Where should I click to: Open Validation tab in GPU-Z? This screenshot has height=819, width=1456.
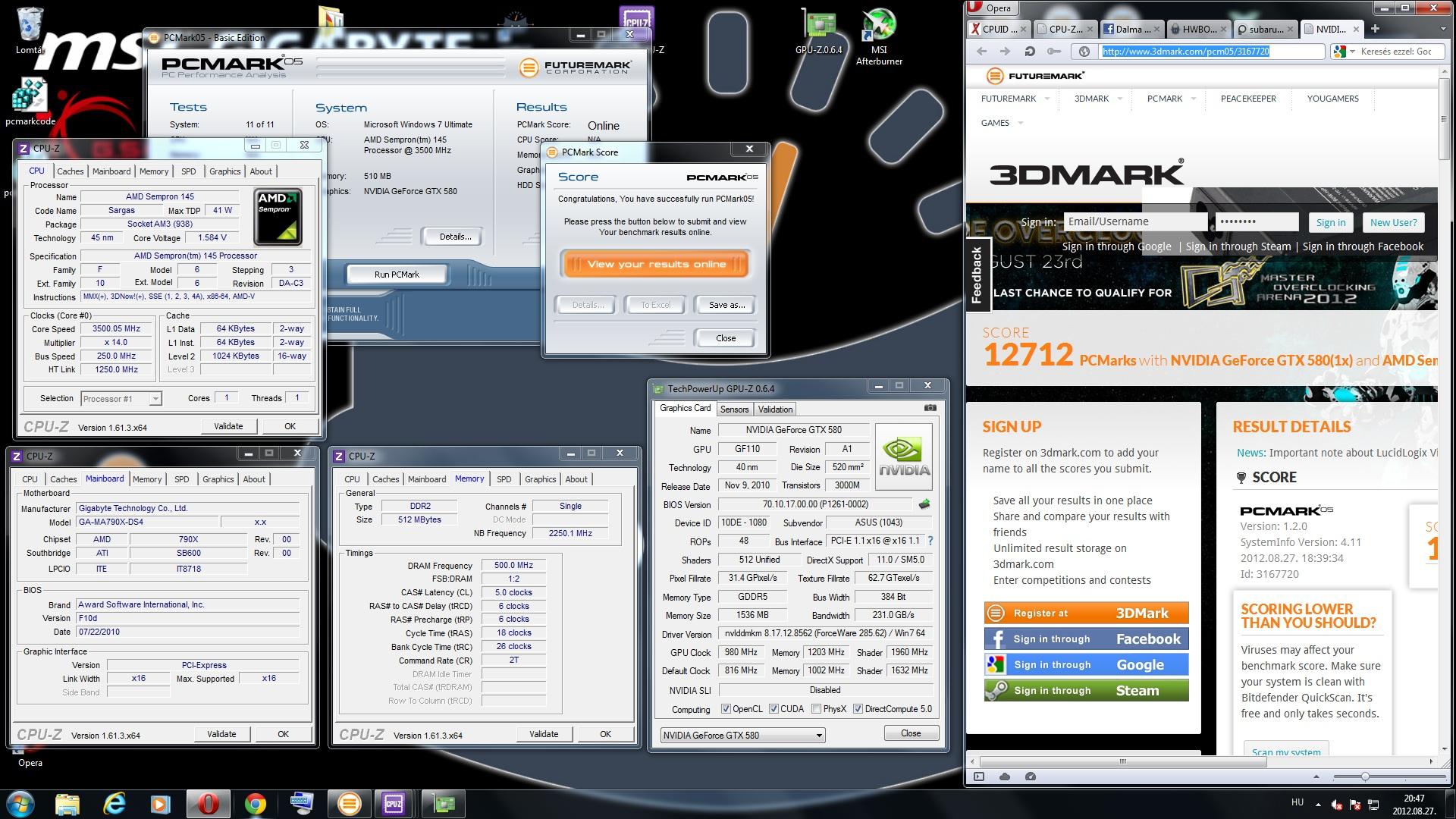point(775,409)
